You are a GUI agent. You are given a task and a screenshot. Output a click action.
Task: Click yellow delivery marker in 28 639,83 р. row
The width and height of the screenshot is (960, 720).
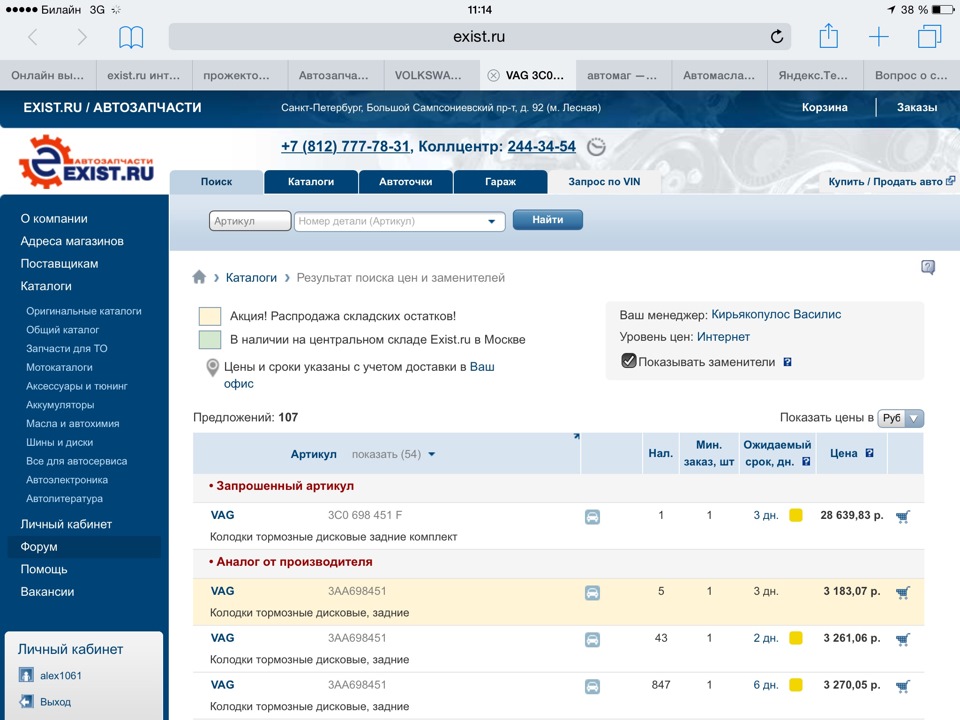[x=795, y=515]
